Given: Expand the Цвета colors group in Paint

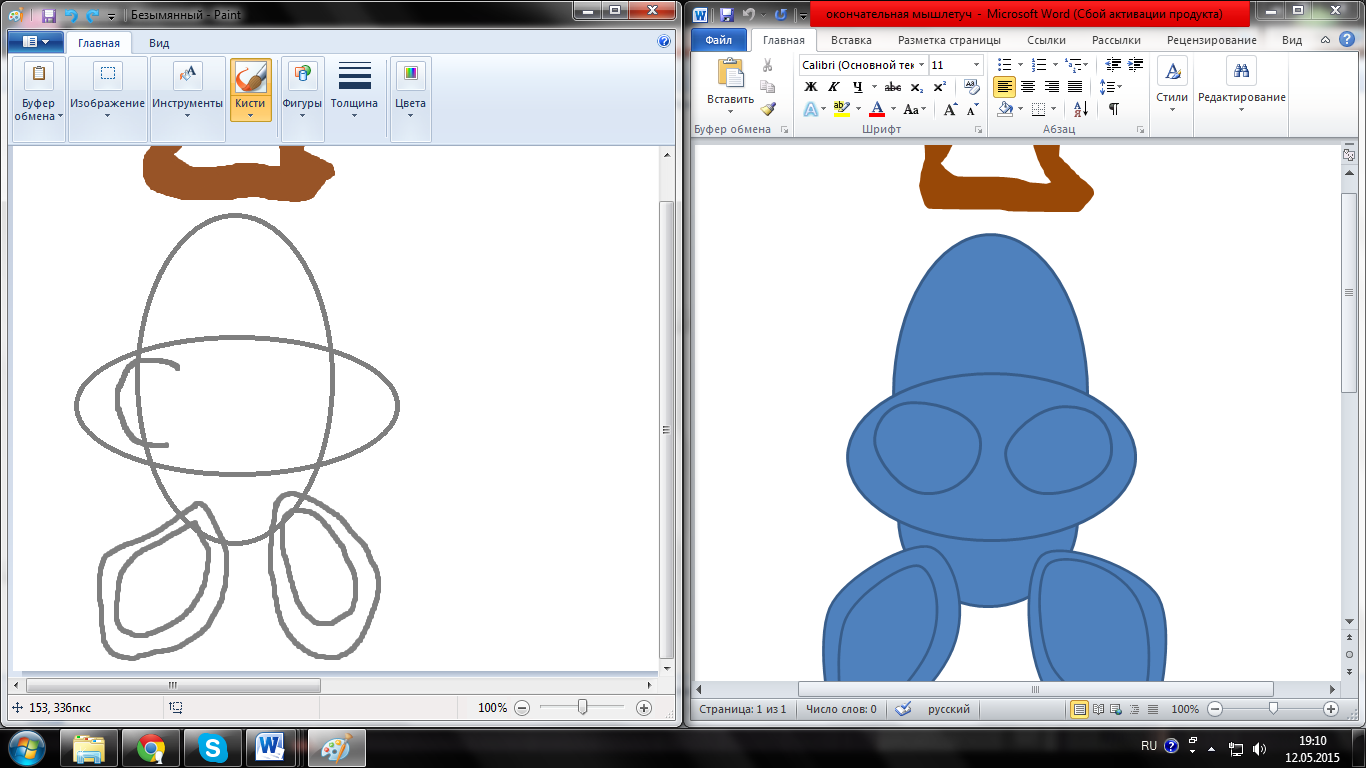Looking at the screenshot, I should (410, 98).
